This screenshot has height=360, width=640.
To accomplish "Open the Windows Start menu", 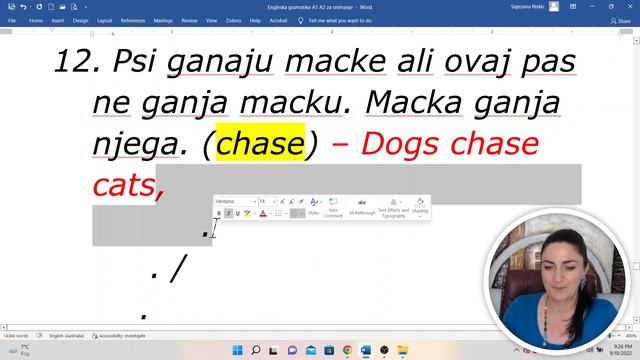I will (x=238, y=350).
